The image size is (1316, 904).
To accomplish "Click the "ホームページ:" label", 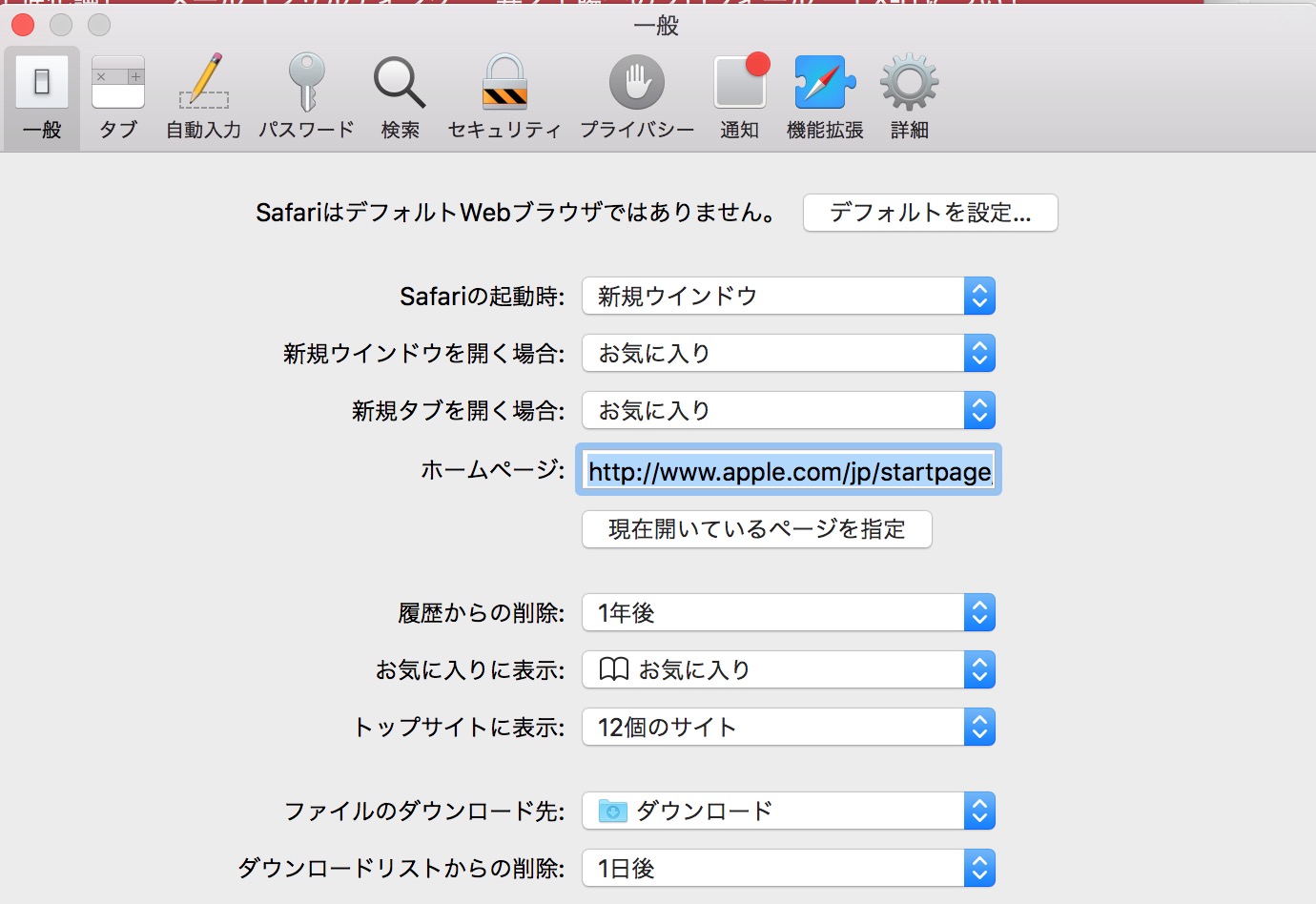I will click(x=492, y=470).
